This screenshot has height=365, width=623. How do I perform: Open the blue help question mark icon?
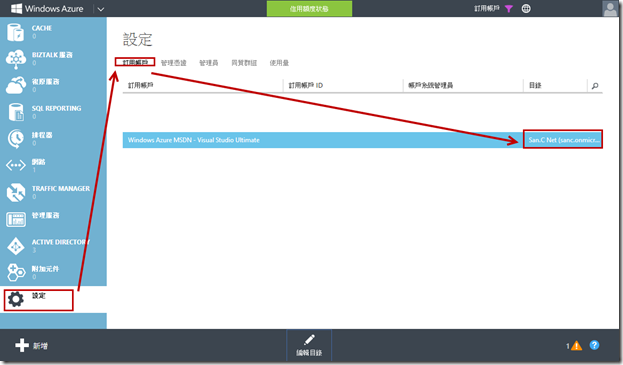pyautogui.click(x=594, y=345)
